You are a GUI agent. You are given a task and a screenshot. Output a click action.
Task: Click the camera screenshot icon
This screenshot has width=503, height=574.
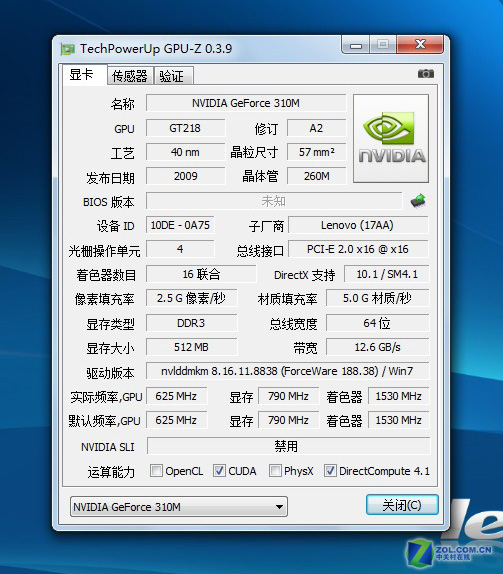pyautogui.click(x=425, y=74)
